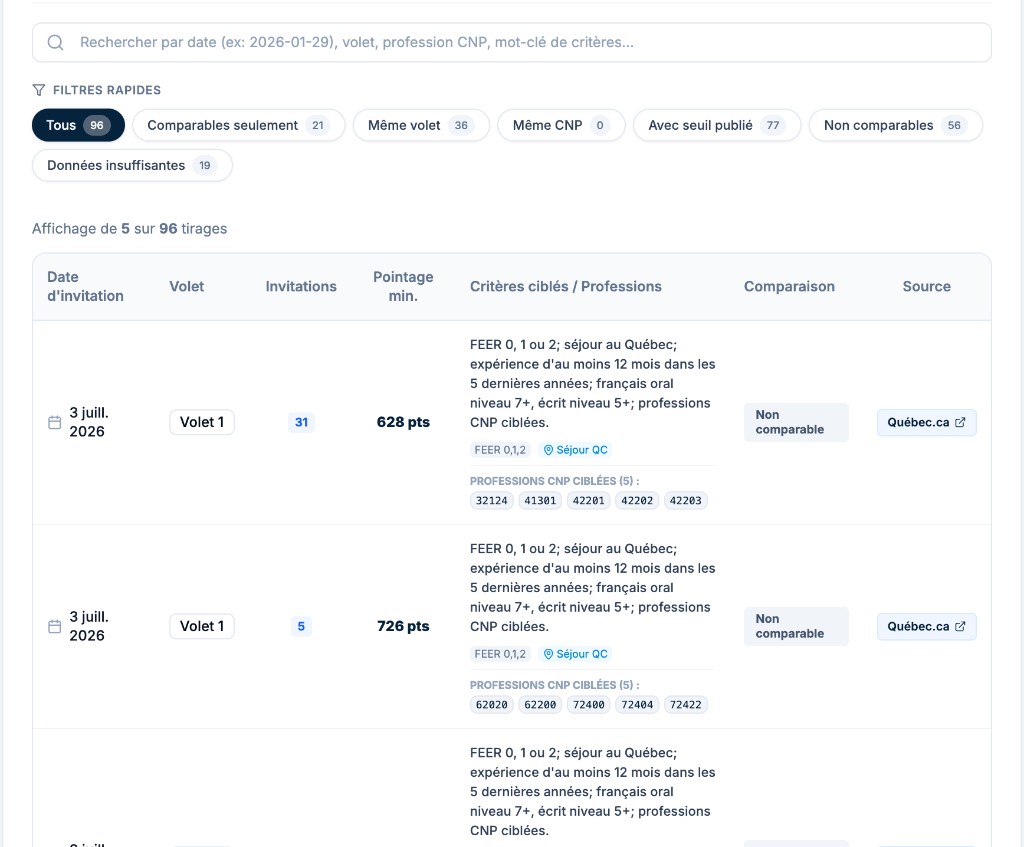Click the search magnifier icon

[x=56, y=42]
